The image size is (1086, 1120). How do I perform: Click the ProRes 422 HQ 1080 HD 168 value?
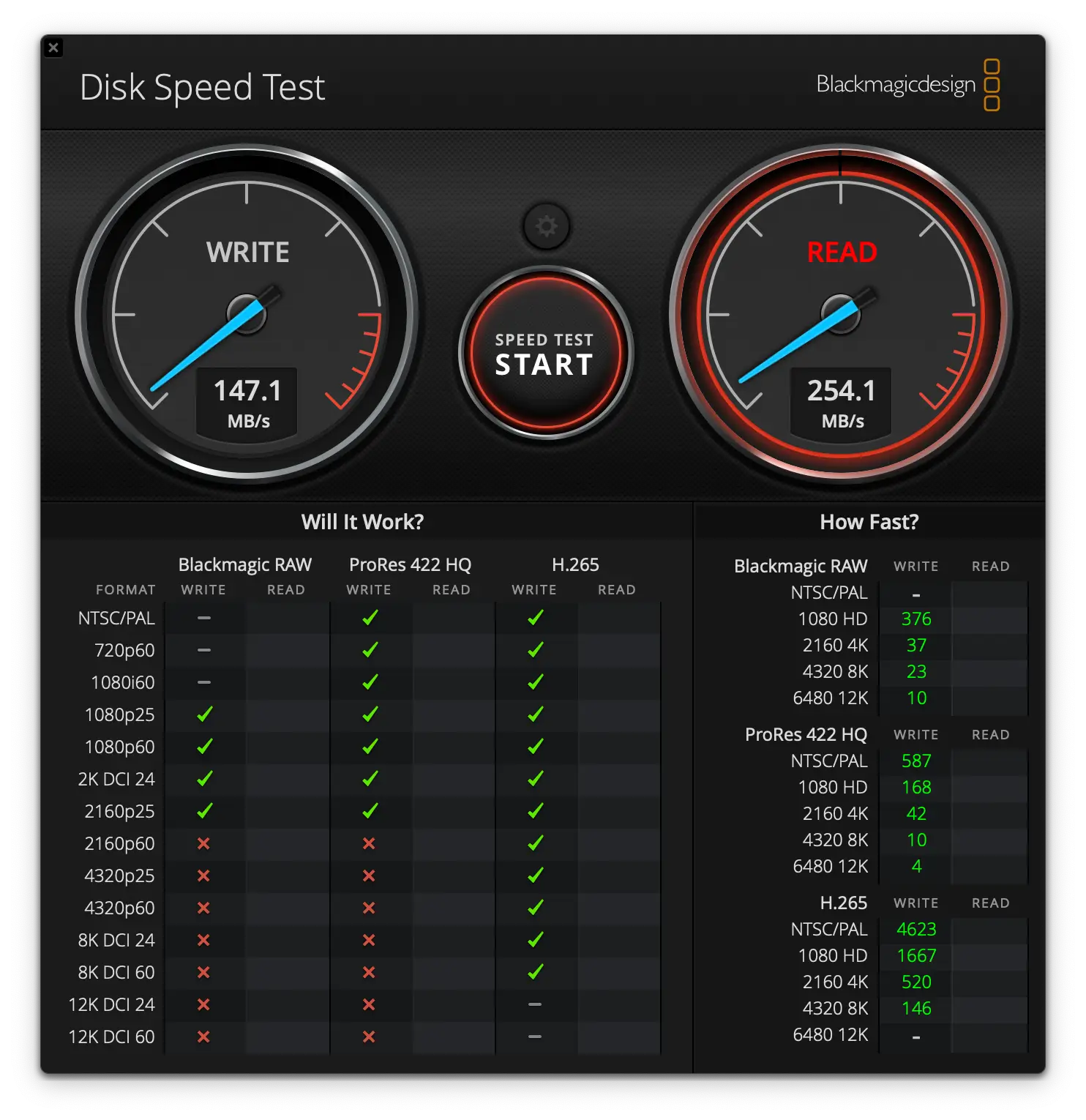pos(916,787)
